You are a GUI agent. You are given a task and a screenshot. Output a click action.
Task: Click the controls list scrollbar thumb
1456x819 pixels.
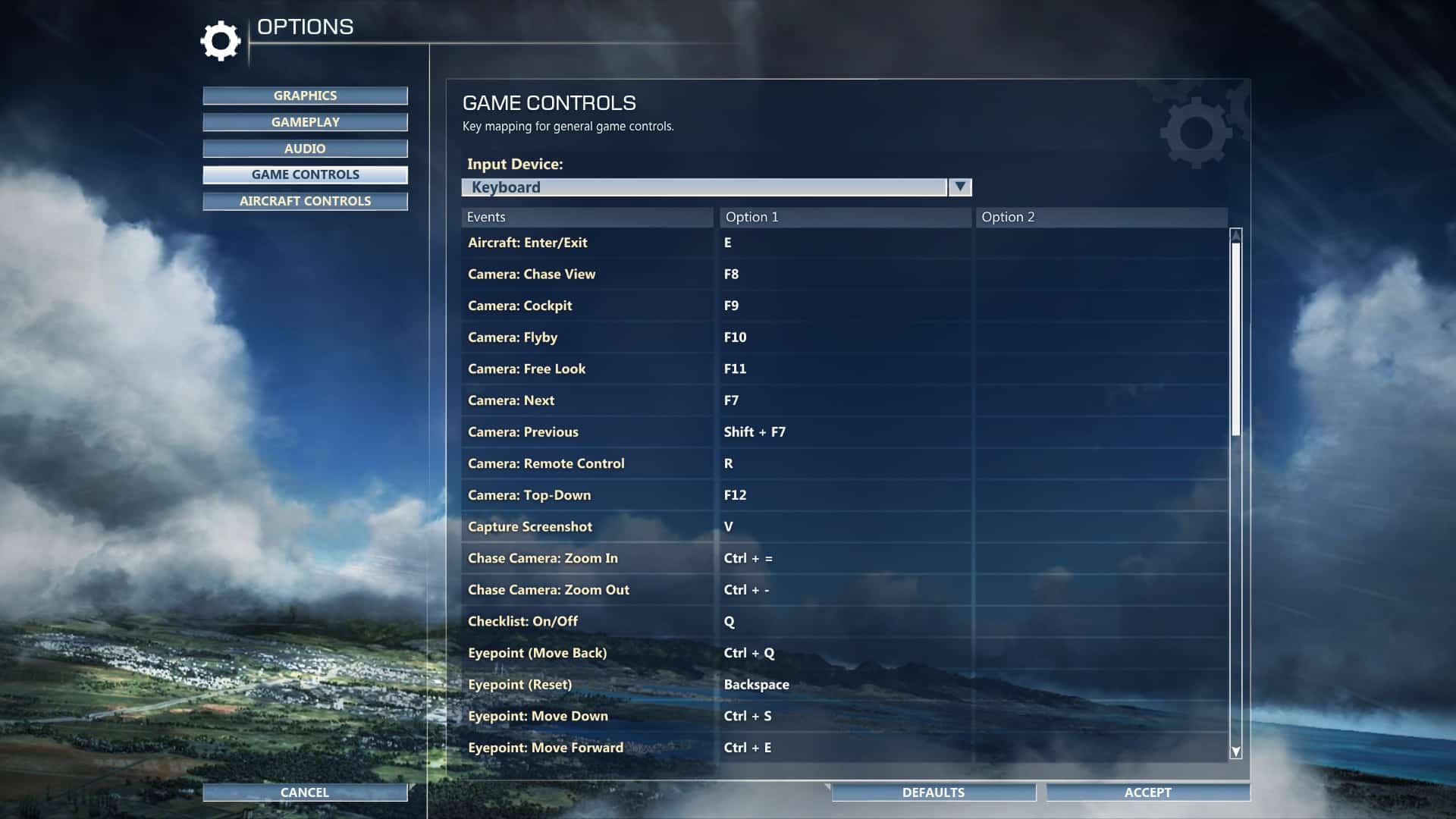coord(1235,337)
